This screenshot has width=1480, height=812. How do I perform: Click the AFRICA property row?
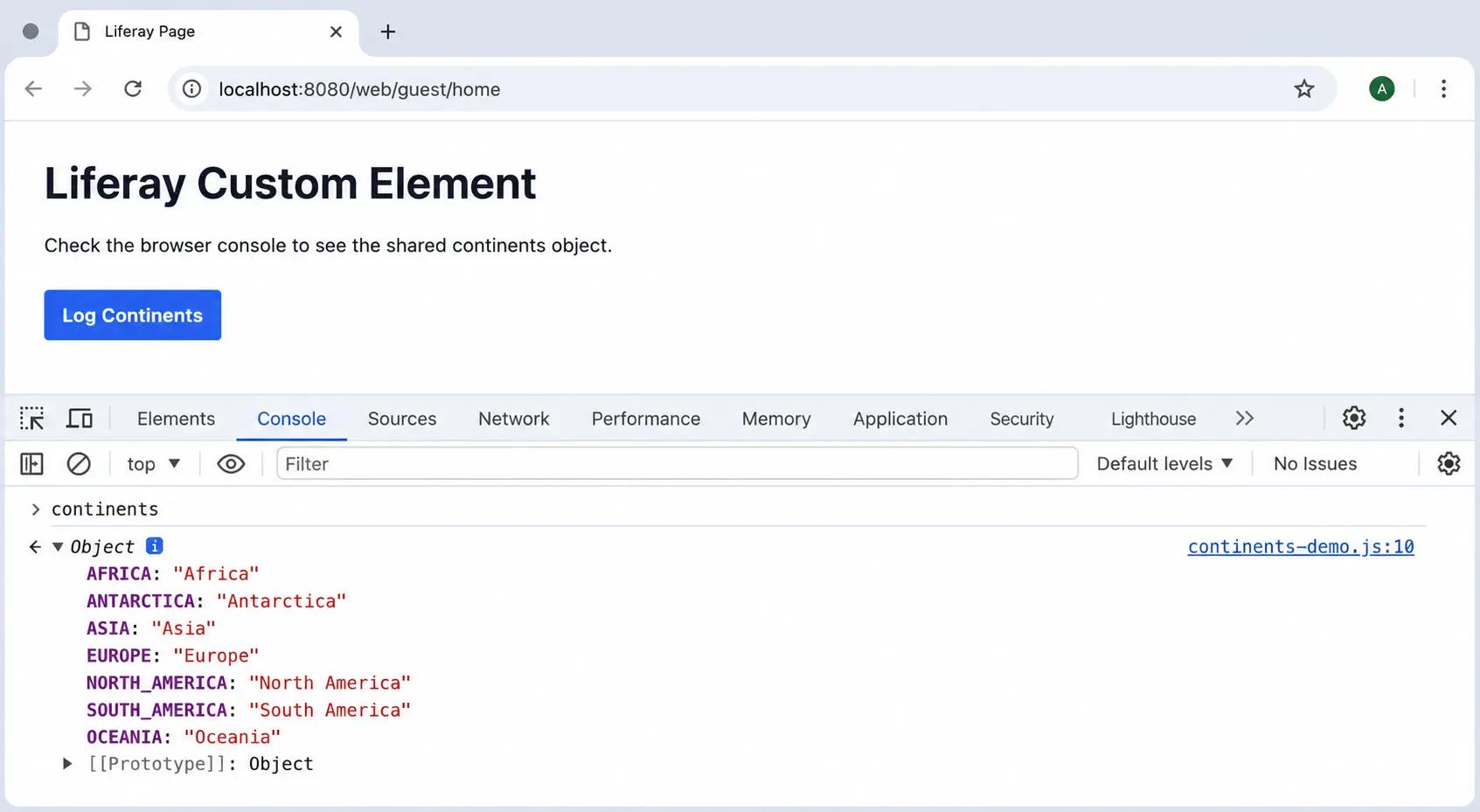(x=173, y=573)
